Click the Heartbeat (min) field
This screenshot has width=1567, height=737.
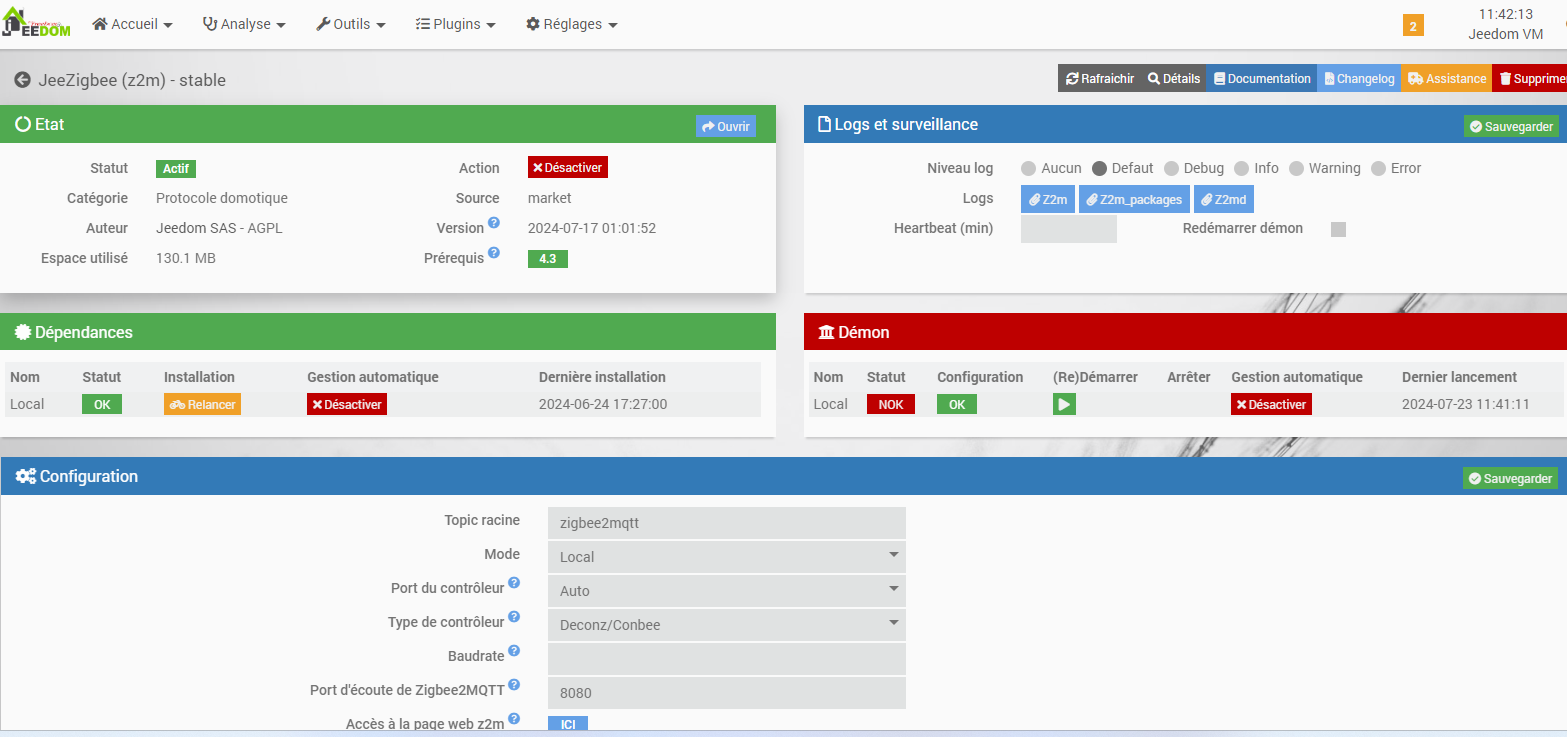[x=1068, y=229]
